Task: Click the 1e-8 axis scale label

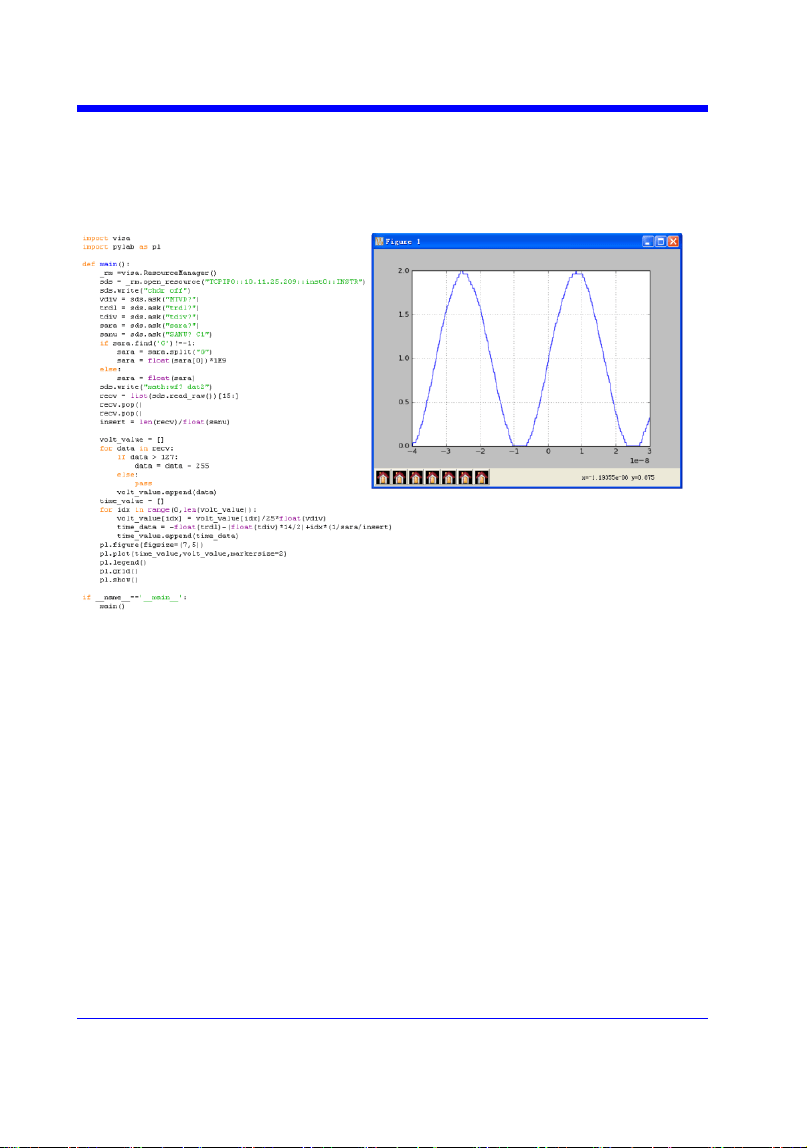Action: (639, 461)
